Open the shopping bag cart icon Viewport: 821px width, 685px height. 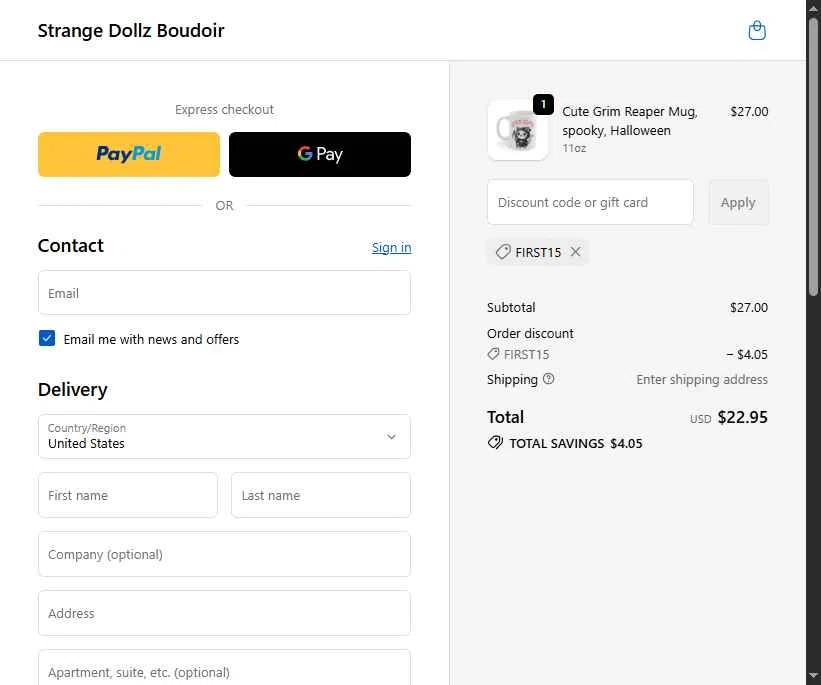757,30
